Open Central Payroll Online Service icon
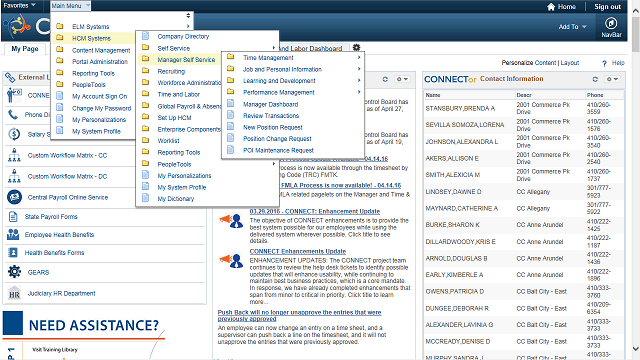Viewport: 640px width, 360px height. tap(14, 197)
